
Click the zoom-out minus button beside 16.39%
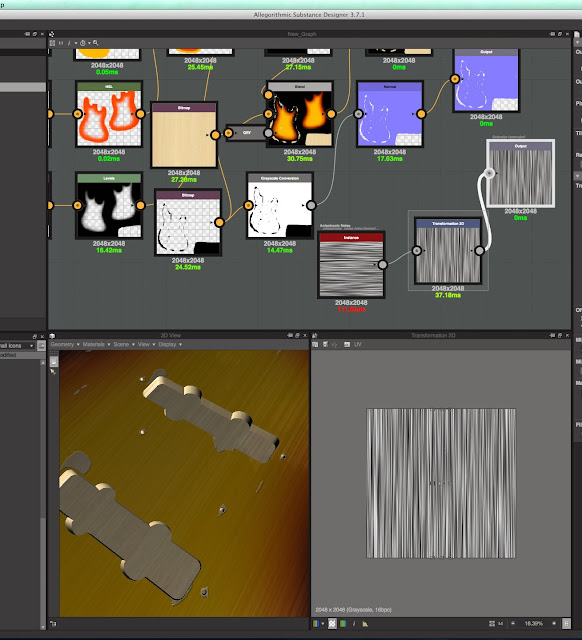[x=513, y=623]
